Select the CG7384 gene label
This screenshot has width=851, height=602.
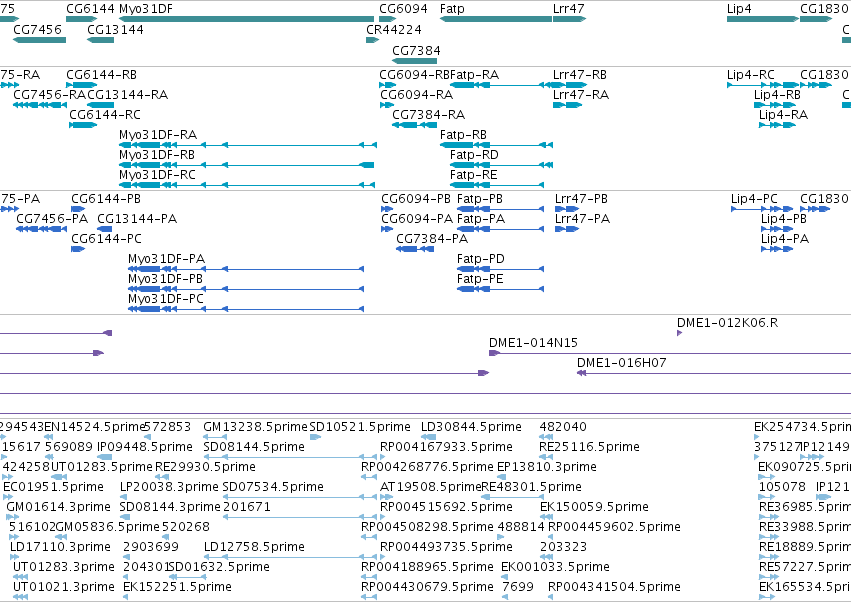tap(416, 50)
